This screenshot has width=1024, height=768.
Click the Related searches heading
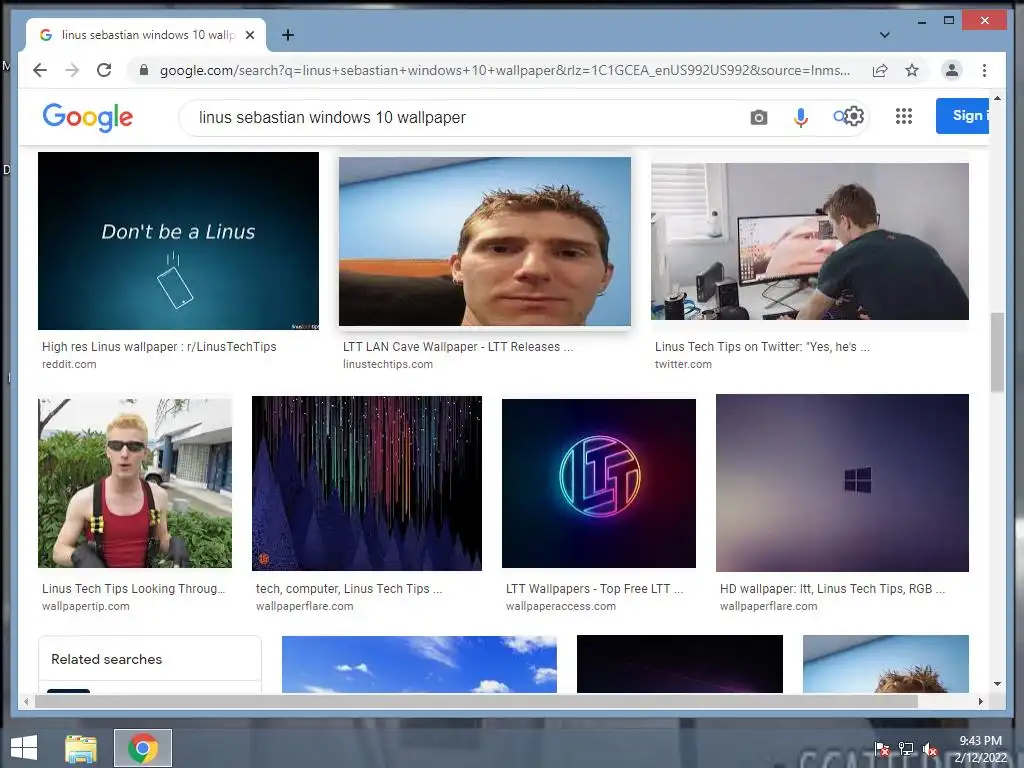pyautogui.click(x=106, y=660)
